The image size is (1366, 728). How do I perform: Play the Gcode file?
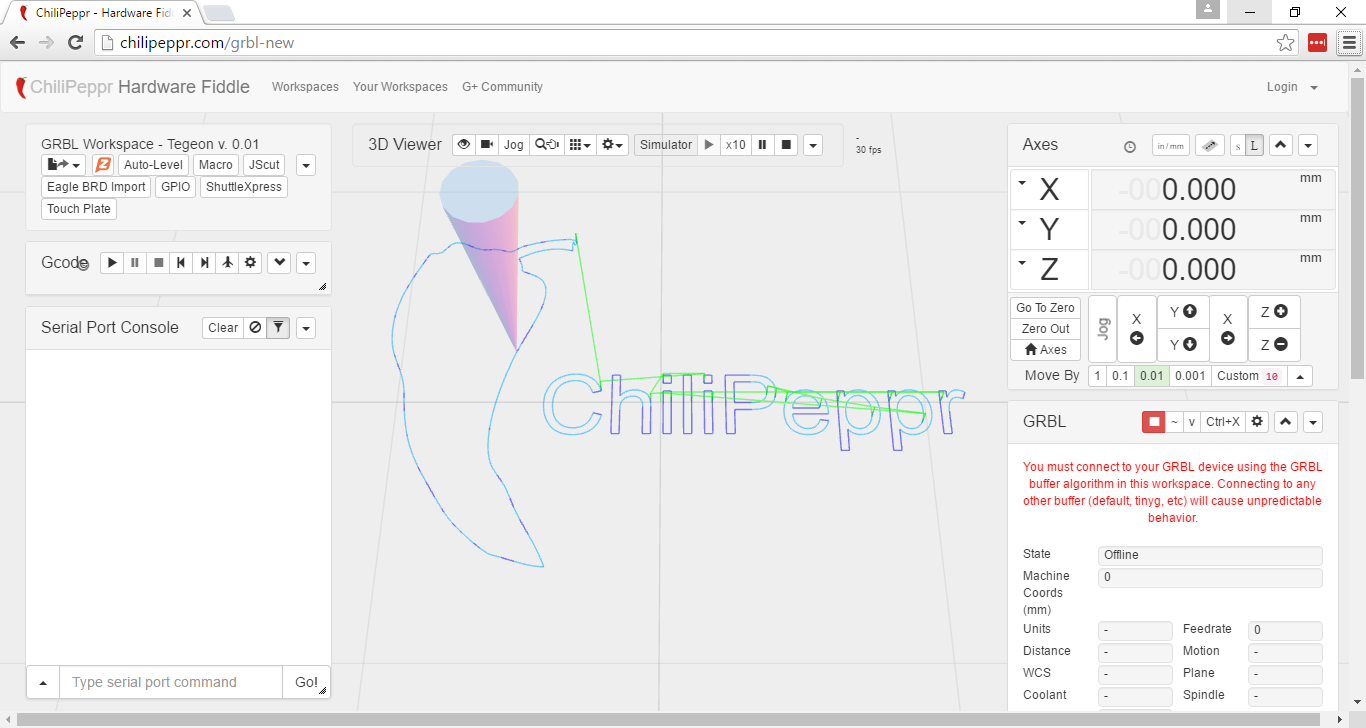[x=112, y=263]
